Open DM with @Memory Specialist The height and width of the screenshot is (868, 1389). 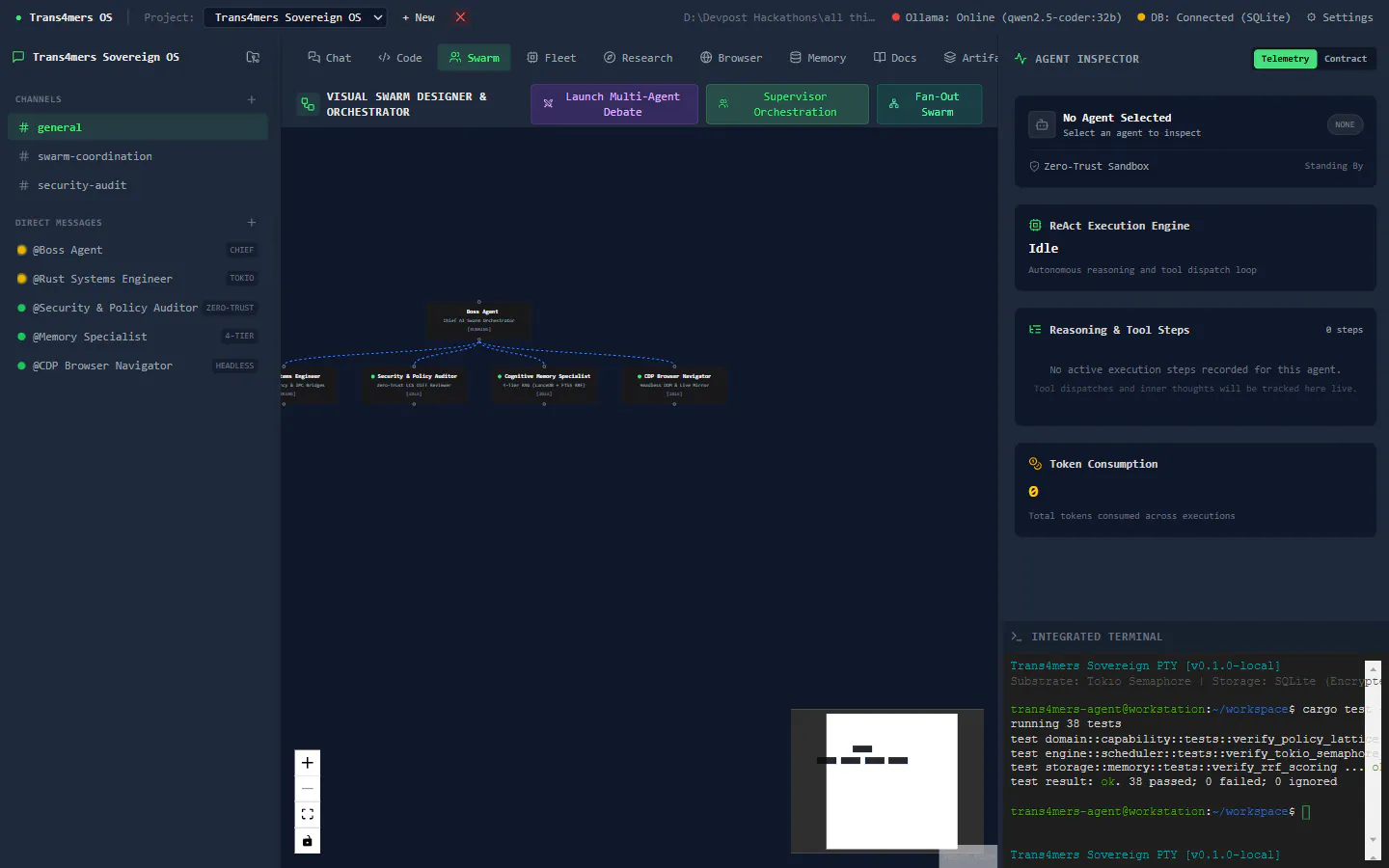pos(137,337)
